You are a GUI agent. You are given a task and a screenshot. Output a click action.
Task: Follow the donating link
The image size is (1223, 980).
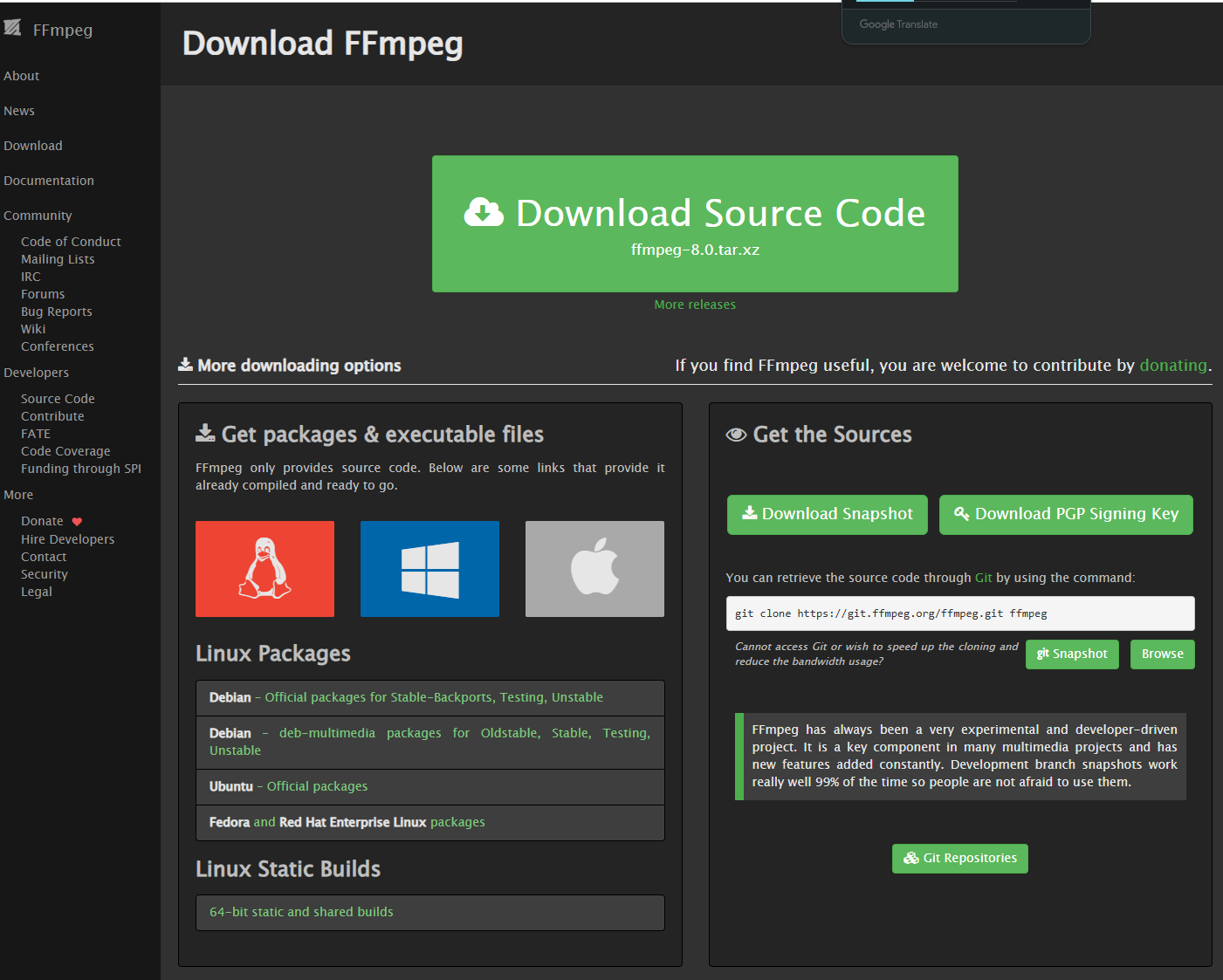[1172, 366]
